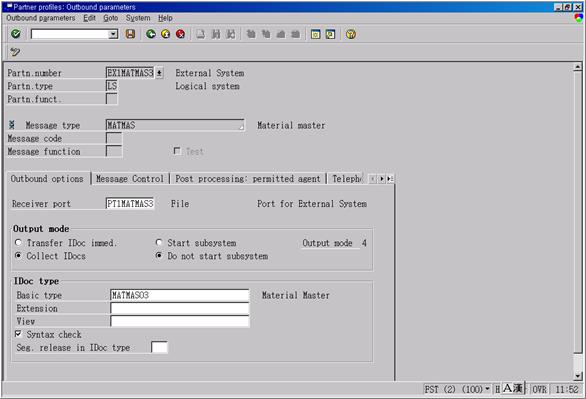Viewport: 586px width, 399px height.
Task: Select Transfer IDoc immed. radio button
Action: [x=18, y=242]
